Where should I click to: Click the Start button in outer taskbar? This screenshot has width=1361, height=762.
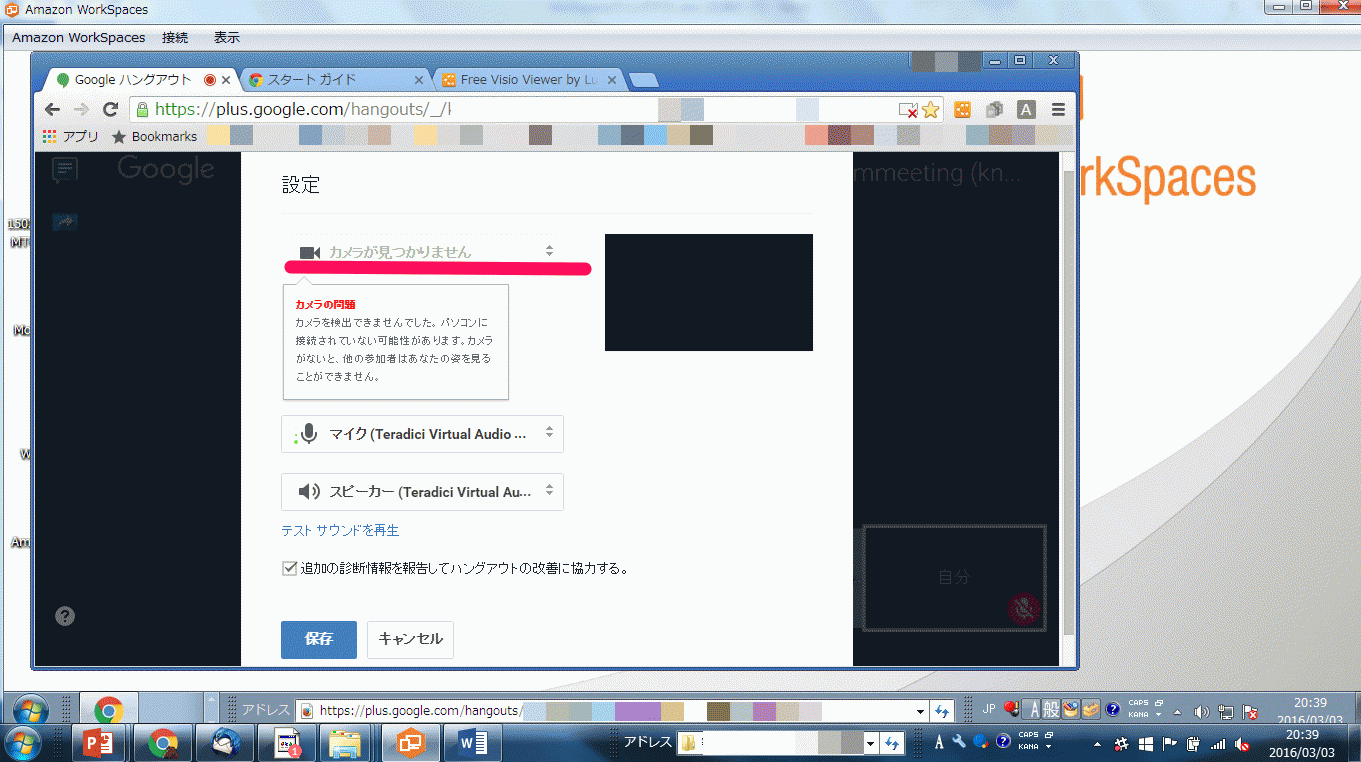pos(22,743)
